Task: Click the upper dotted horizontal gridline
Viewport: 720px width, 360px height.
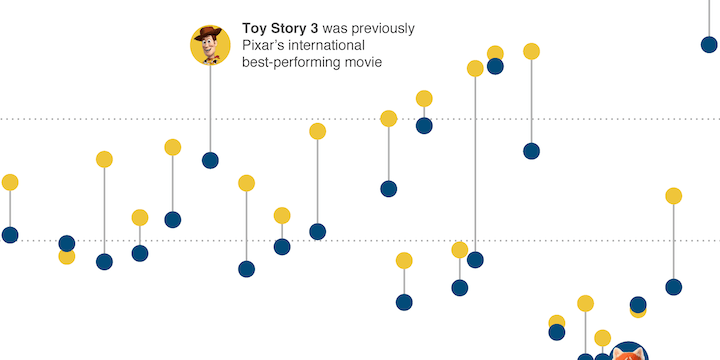Action: pos(360,119)
